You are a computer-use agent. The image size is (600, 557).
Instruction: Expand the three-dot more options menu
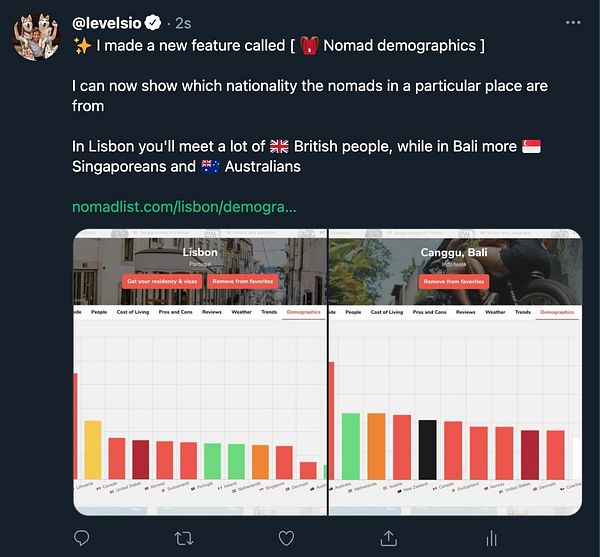click(x=571, y=21)
